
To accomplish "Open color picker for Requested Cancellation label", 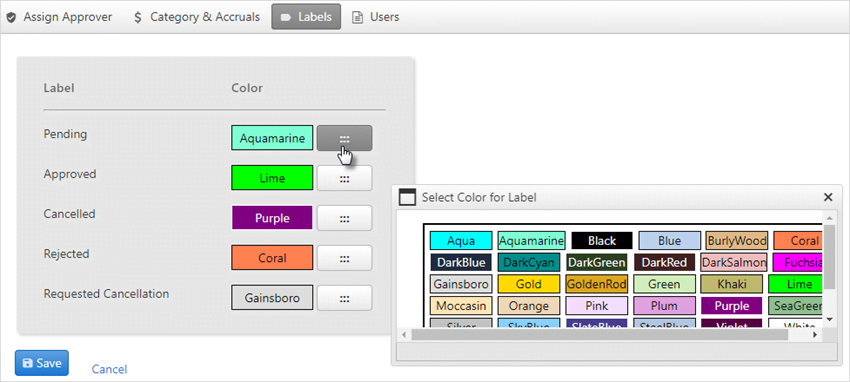I will click(344, 297).
